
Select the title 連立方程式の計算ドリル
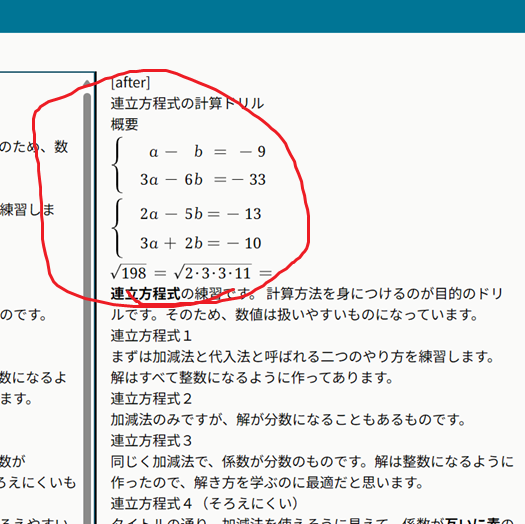tap(187, 103)
